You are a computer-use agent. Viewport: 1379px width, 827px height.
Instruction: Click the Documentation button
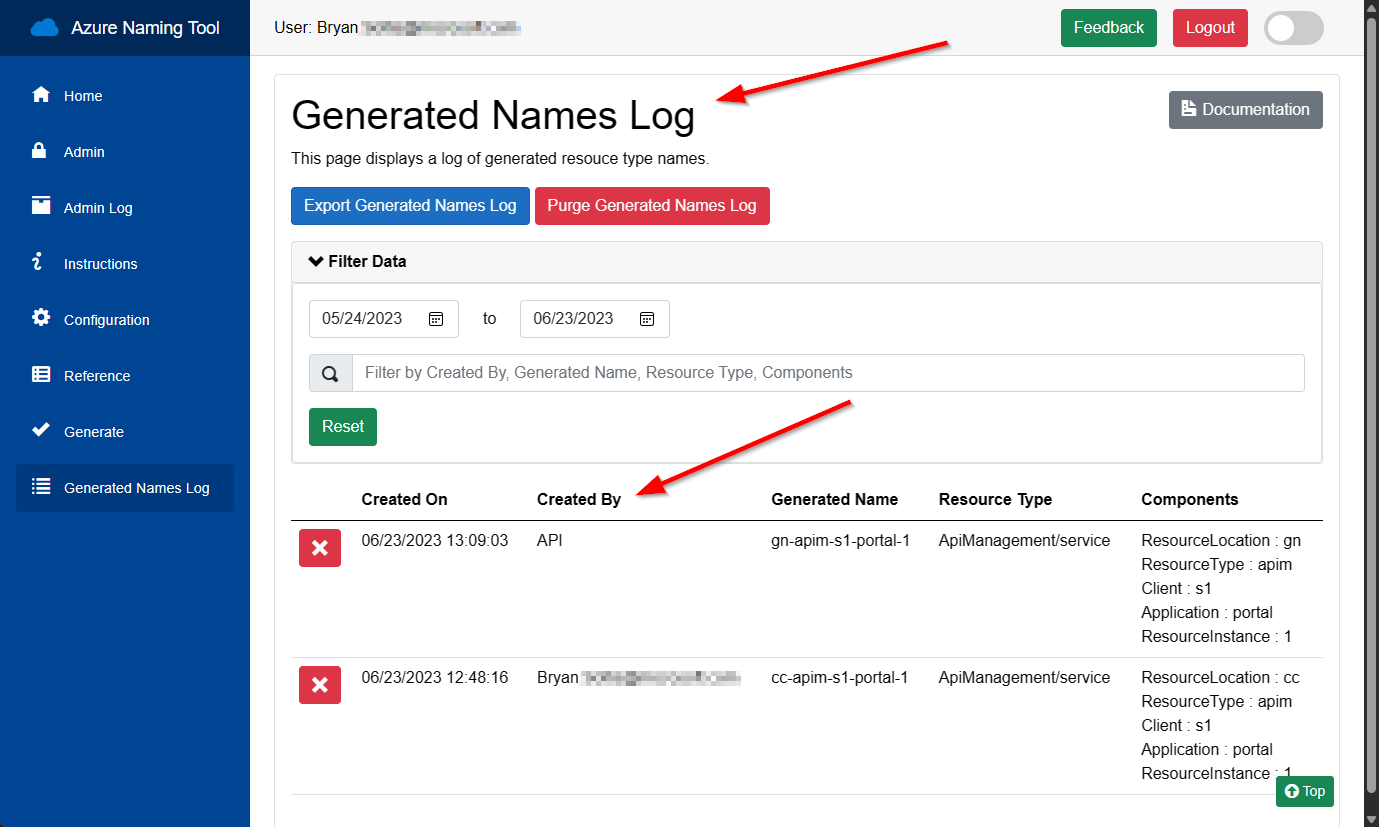point(1245,110)
